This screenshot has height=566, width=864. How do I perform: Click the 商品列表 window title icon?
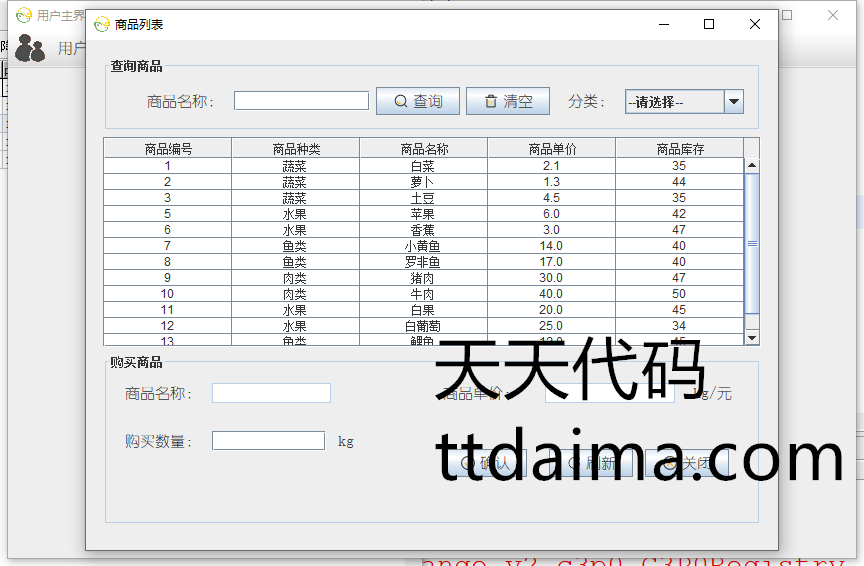pyautogui.click(x=101, y=24)
